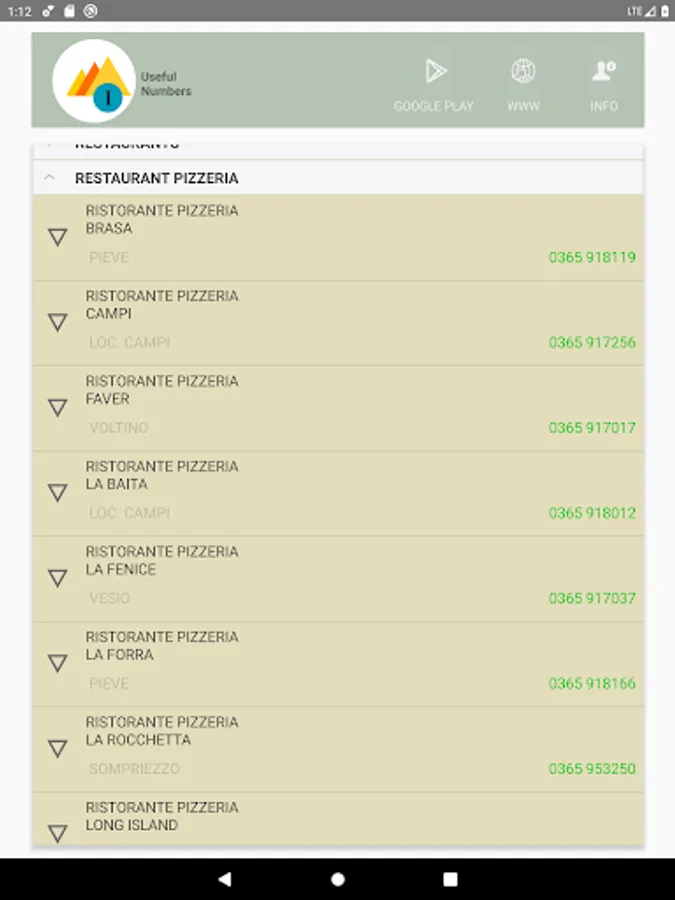Select the Restaurant Pizzeria header
The width and height of the screenshot is (675, 900).
157,178
